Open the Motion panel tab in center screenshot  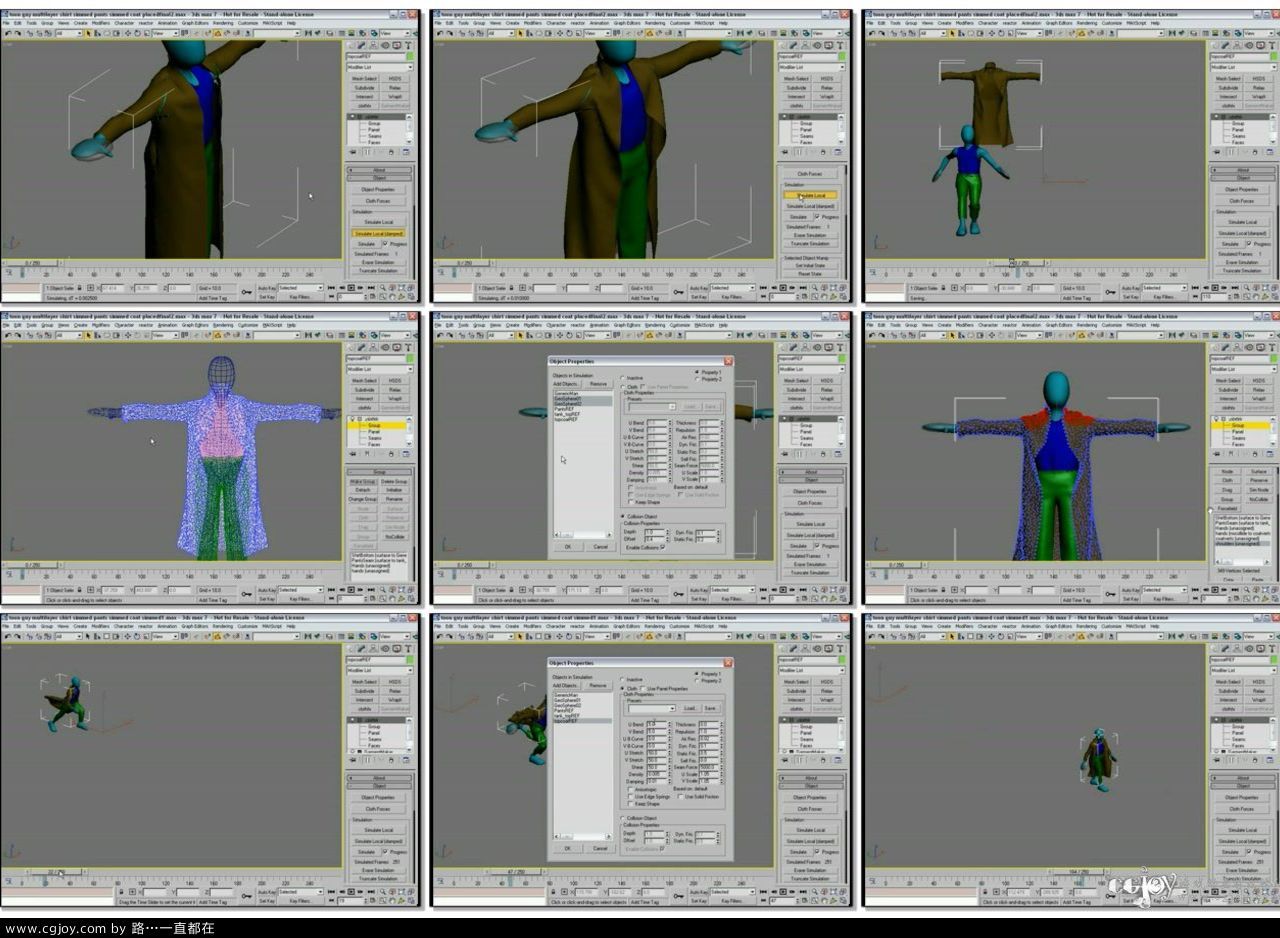(x=817, y=347)
